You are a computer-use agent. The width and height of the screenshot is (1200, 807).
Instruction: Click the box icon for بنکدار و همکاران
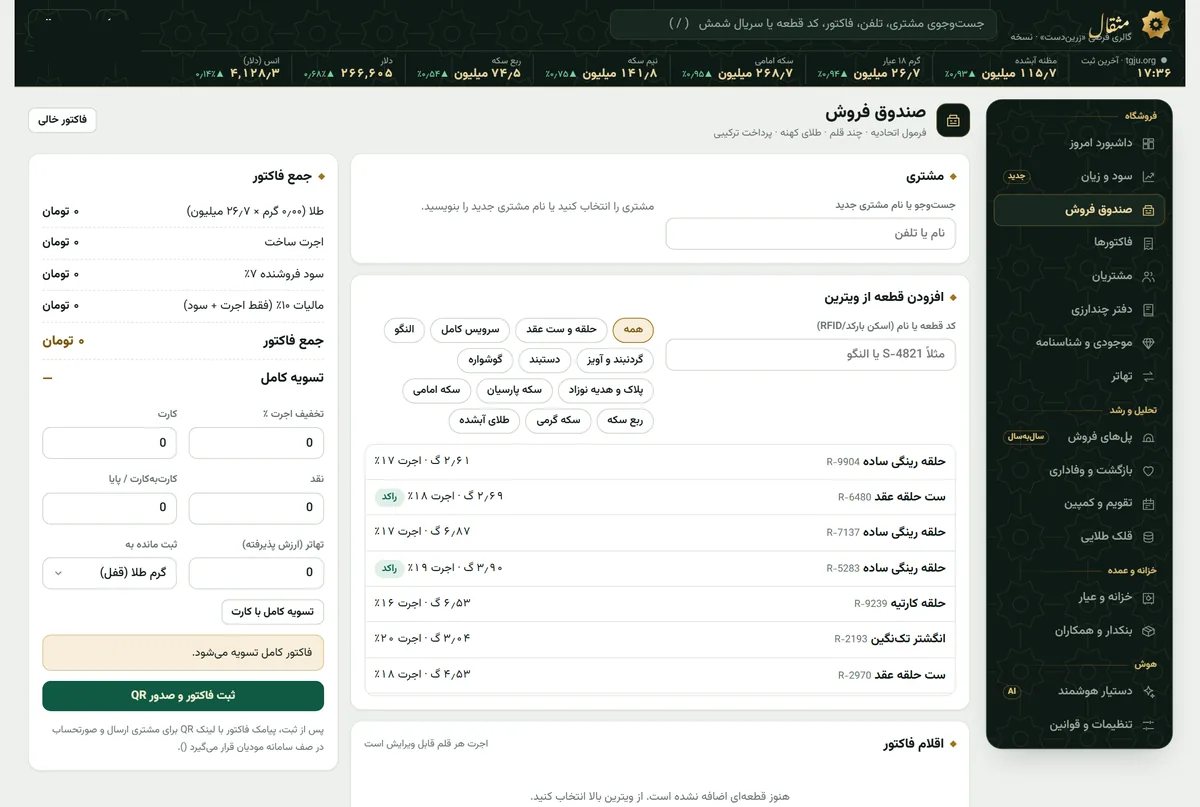(1148, 631)
